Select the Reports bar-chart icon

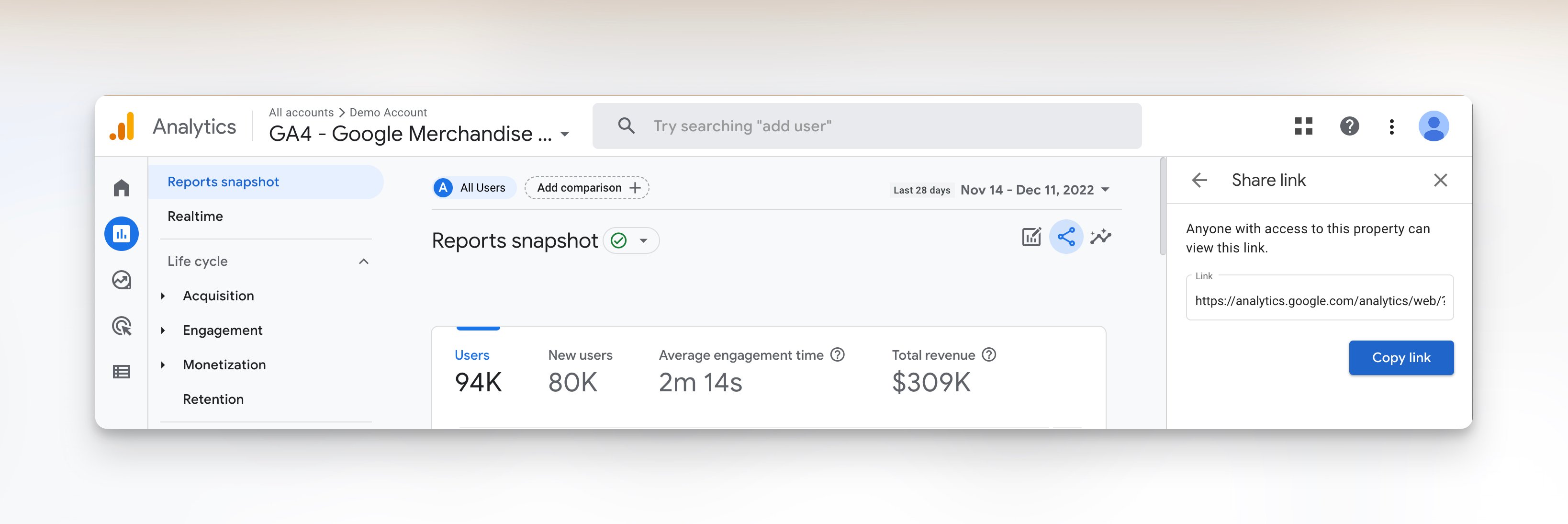(x=122, y=234)
